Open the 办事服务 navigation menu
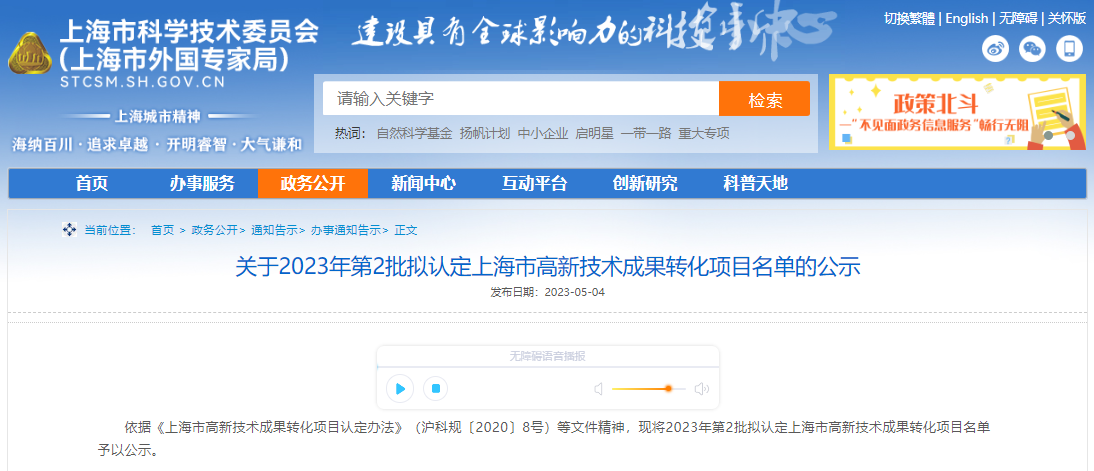1094x471 pixels. tap(202, 183)
